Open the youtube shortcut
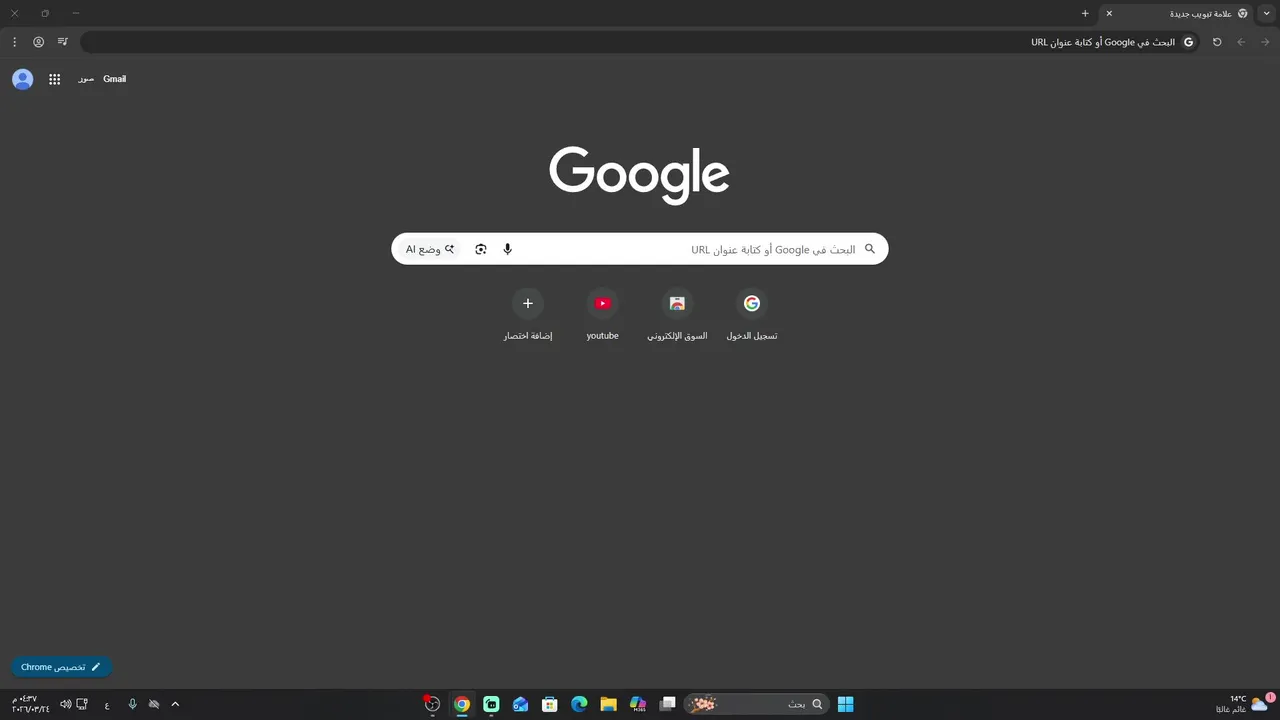The height and width of the screenshot is (720, 1280). 602,313
